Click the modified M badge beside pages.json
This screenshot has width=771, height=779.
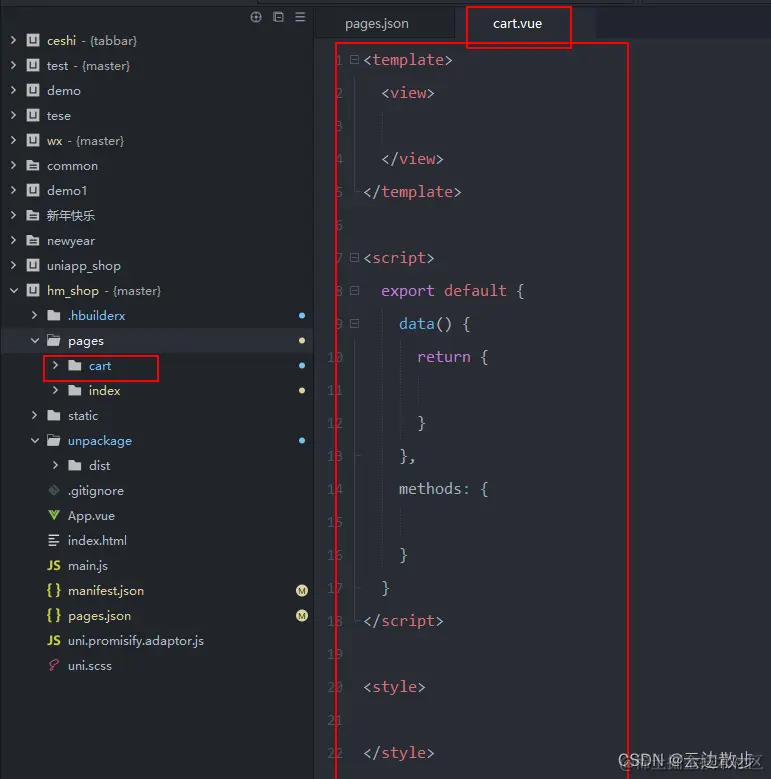pos(302,616)
